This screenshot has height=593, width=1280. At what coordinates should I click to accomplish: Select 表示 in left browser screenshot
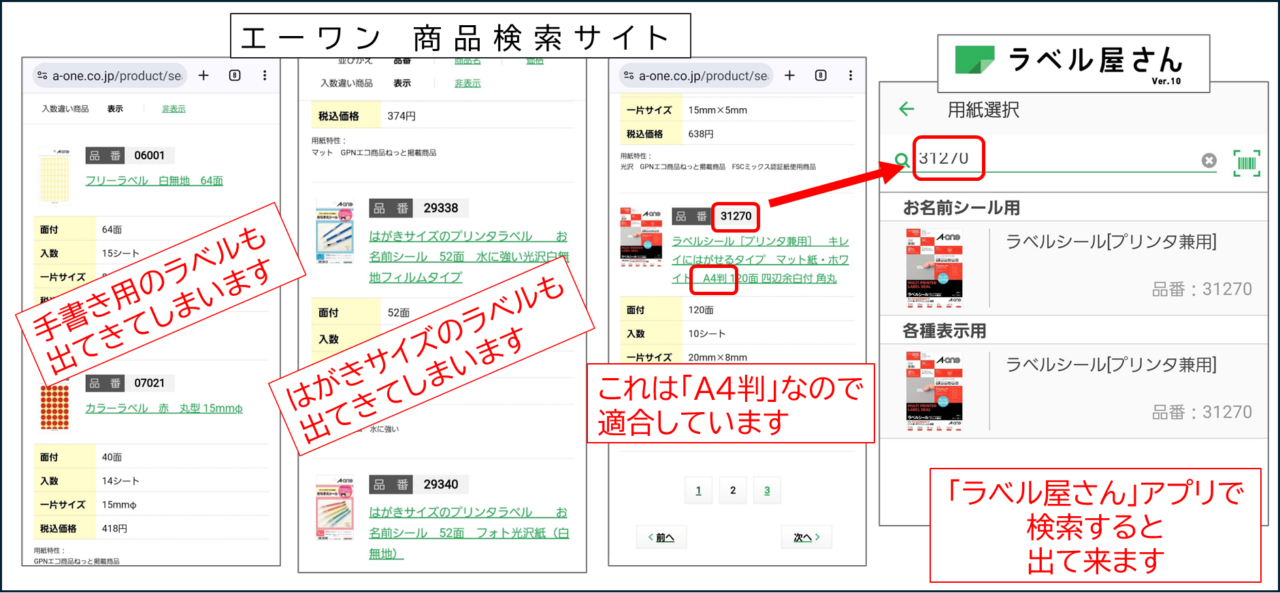(x=115, y=109)
